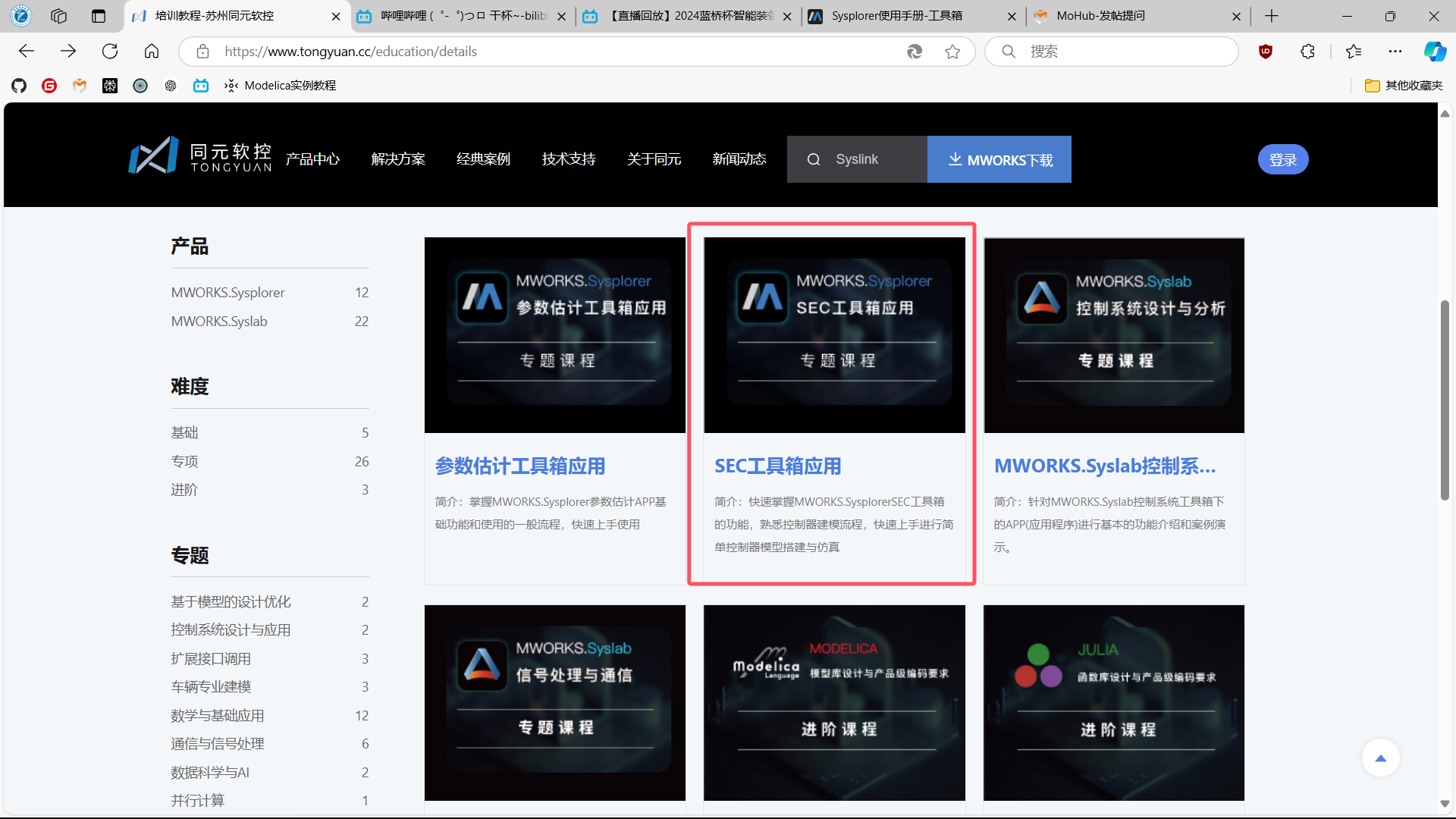1456x819 pixels.
Task: Filter by MWORKS.Sysplorer product
Action: click(269, 293)
